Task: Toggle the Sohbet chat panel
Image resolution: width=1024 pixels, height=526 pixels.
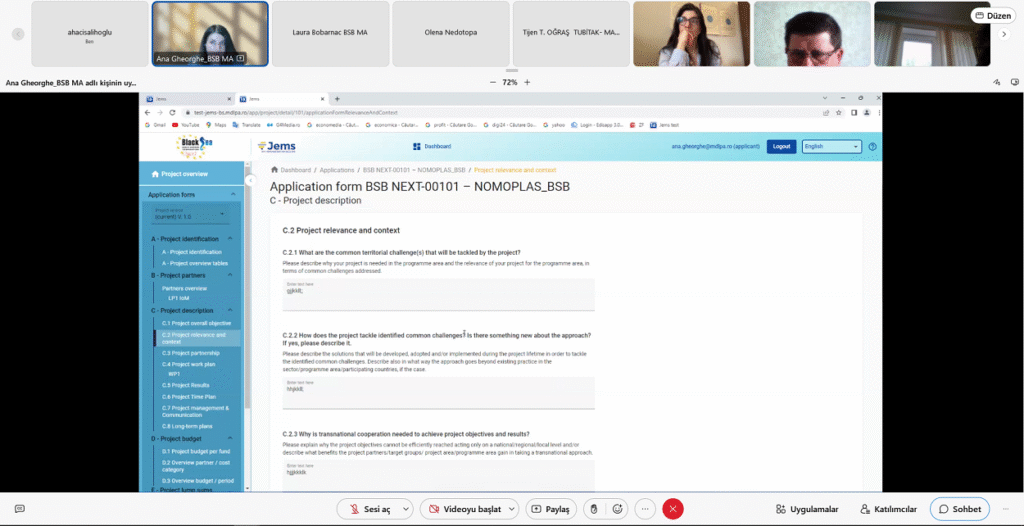Action: pyautogui.click(x=959, y=509)
